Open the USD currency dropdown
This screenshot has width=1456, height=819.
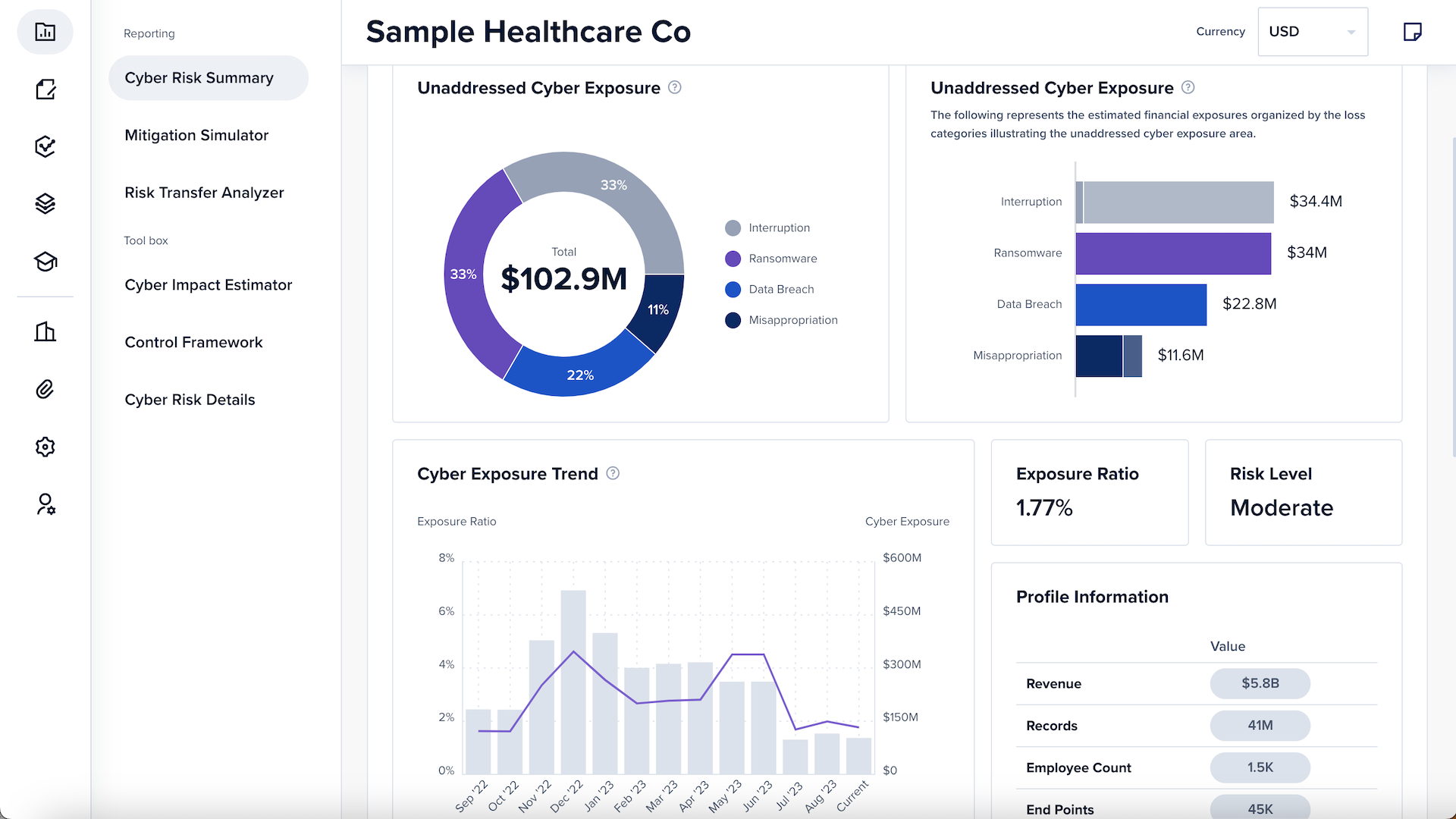tap(1312, 32)
